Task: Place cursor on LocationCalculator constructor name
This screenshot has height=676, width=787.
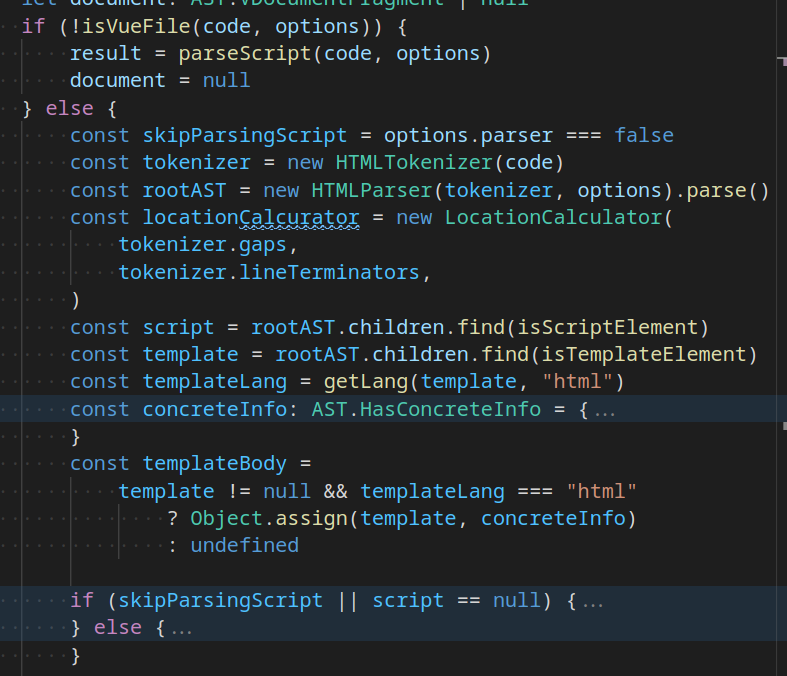Action: [x=553, y=217]
